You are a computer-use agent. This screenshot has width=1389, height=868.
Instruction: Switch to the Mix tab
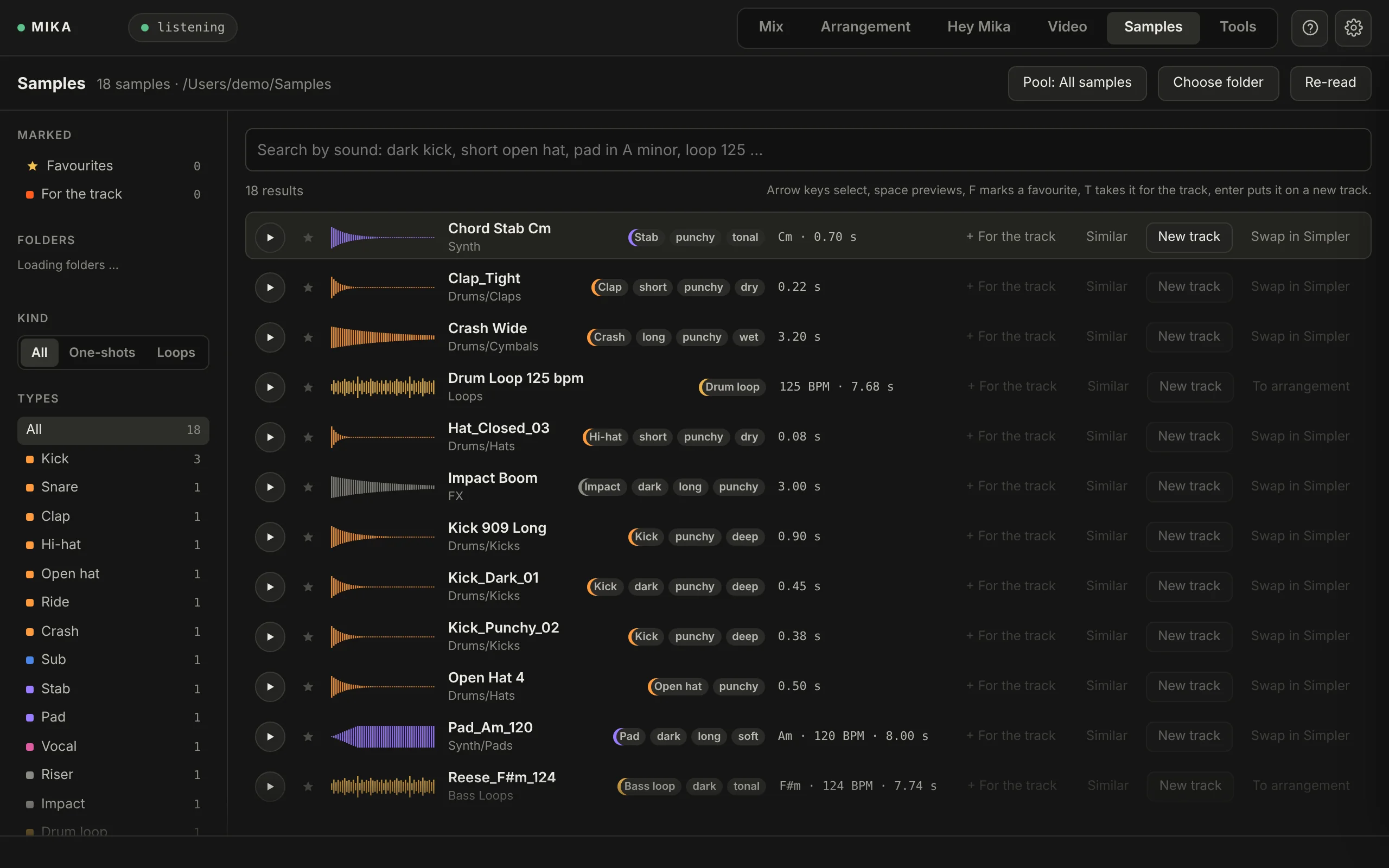[771, 27]
